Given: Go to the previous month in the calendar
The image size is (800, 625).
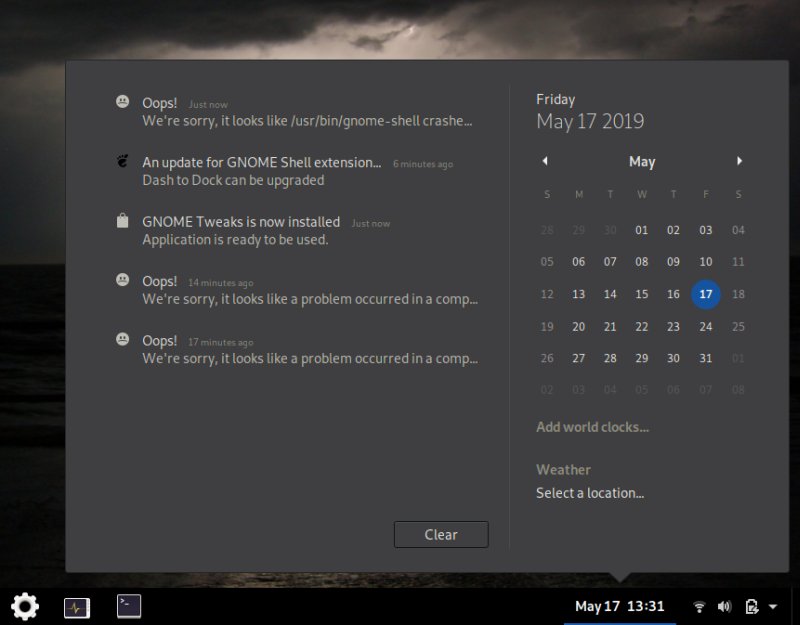Looking at the screenshot, I should click(x=545, y=161).
